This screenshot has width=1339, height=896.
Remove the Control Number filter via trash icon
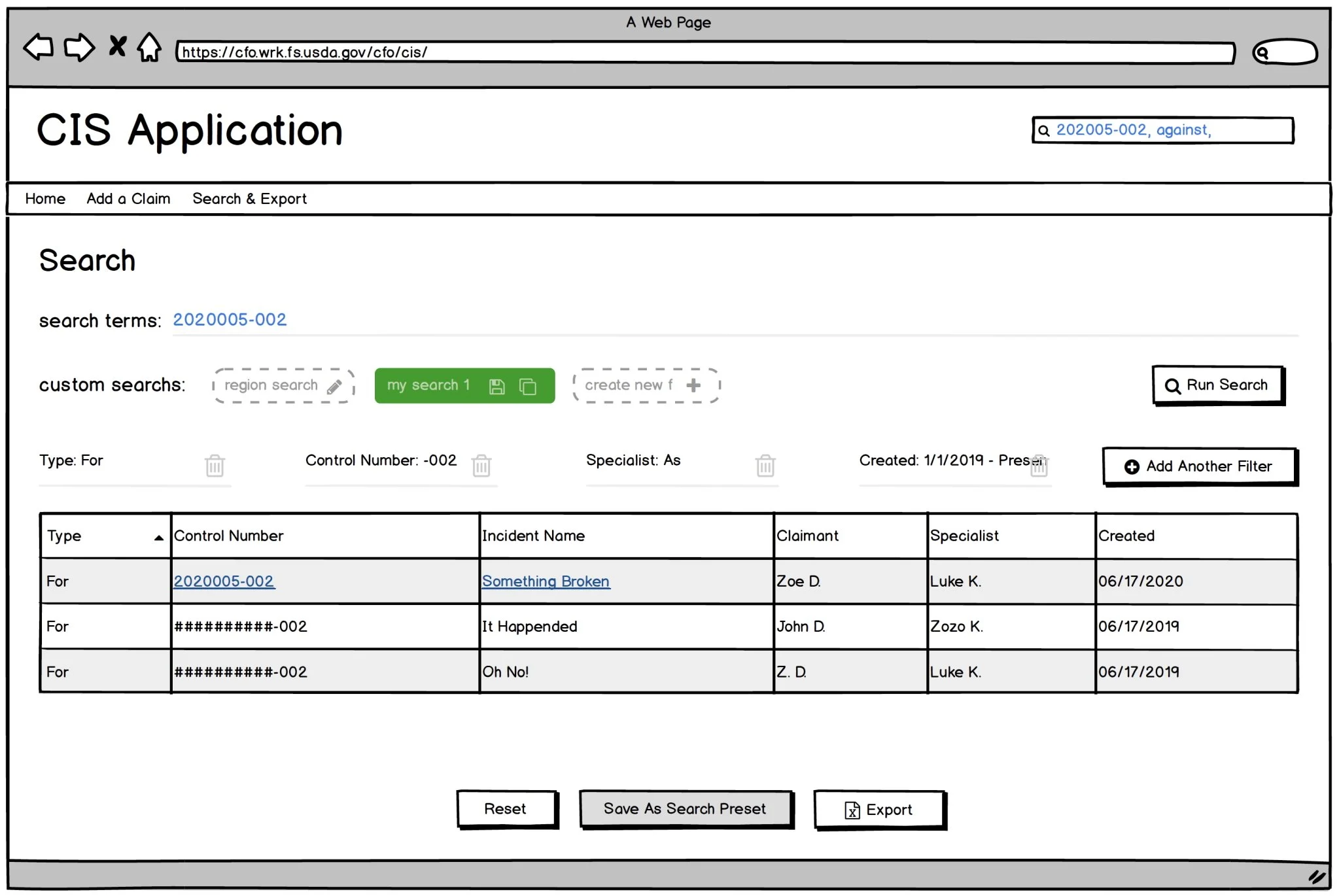coord(481,465)
